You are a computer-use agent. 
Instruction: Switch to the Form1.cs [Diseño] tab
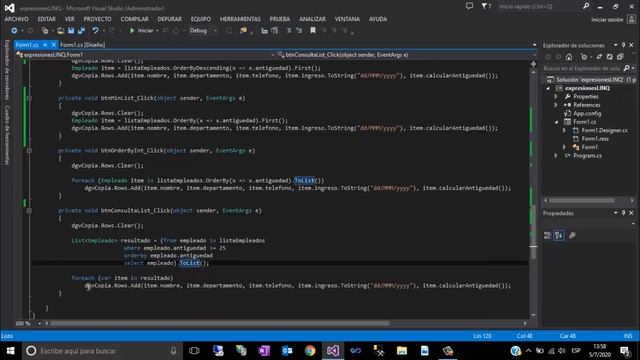pos(82,45)
